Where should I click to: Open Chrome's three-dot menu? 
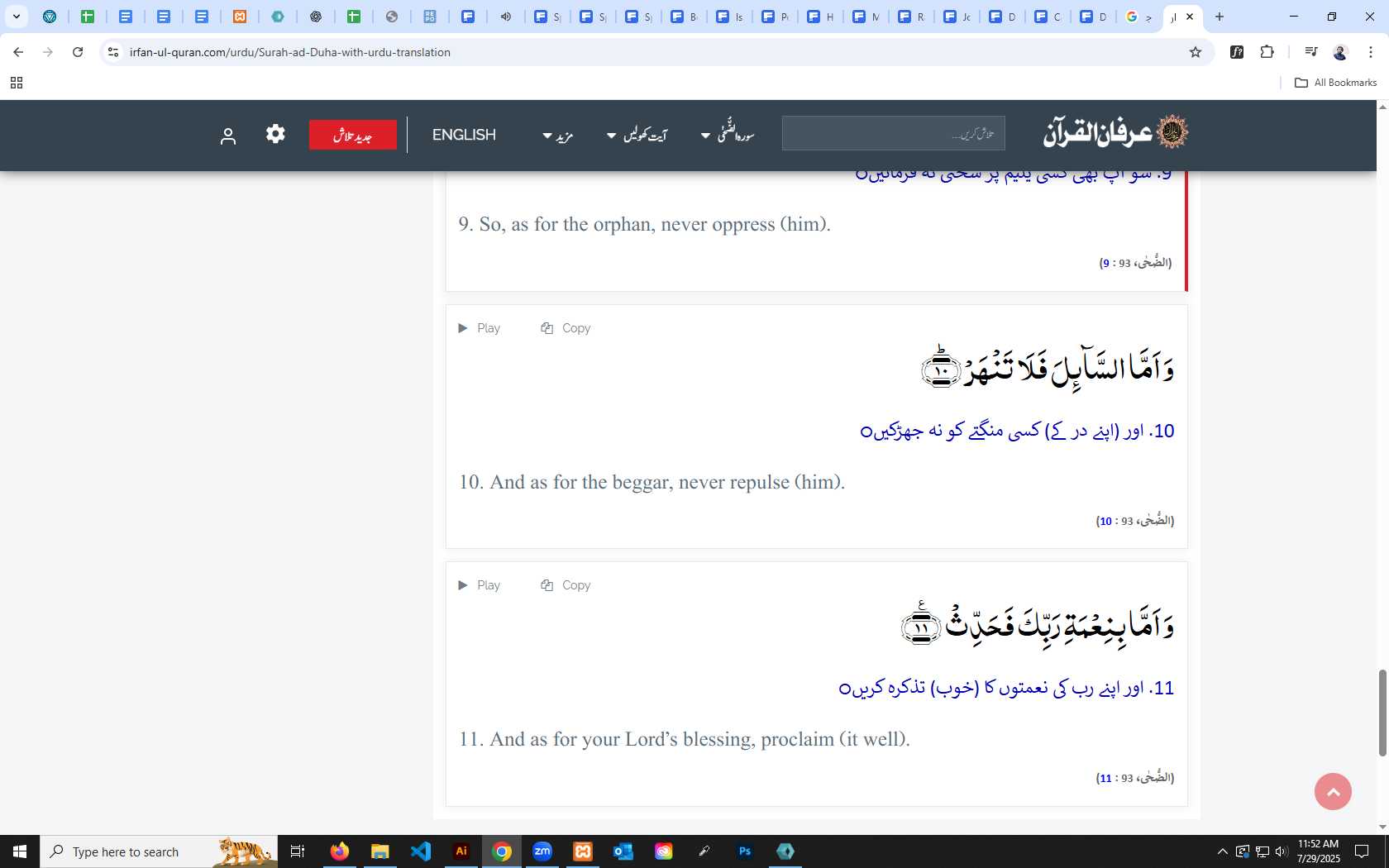(1370, 52)
